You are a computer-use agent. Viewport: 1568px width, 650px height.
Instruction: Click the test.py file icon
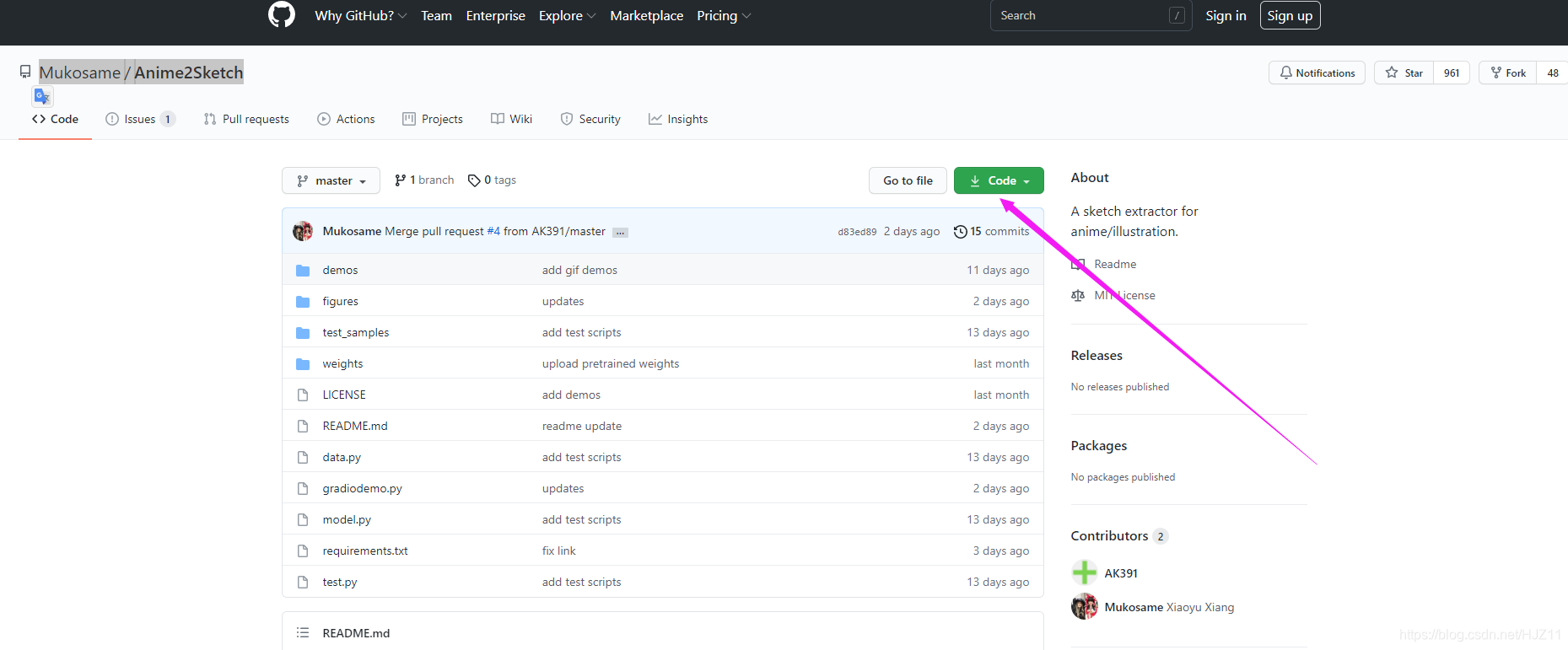coord(303,582)
